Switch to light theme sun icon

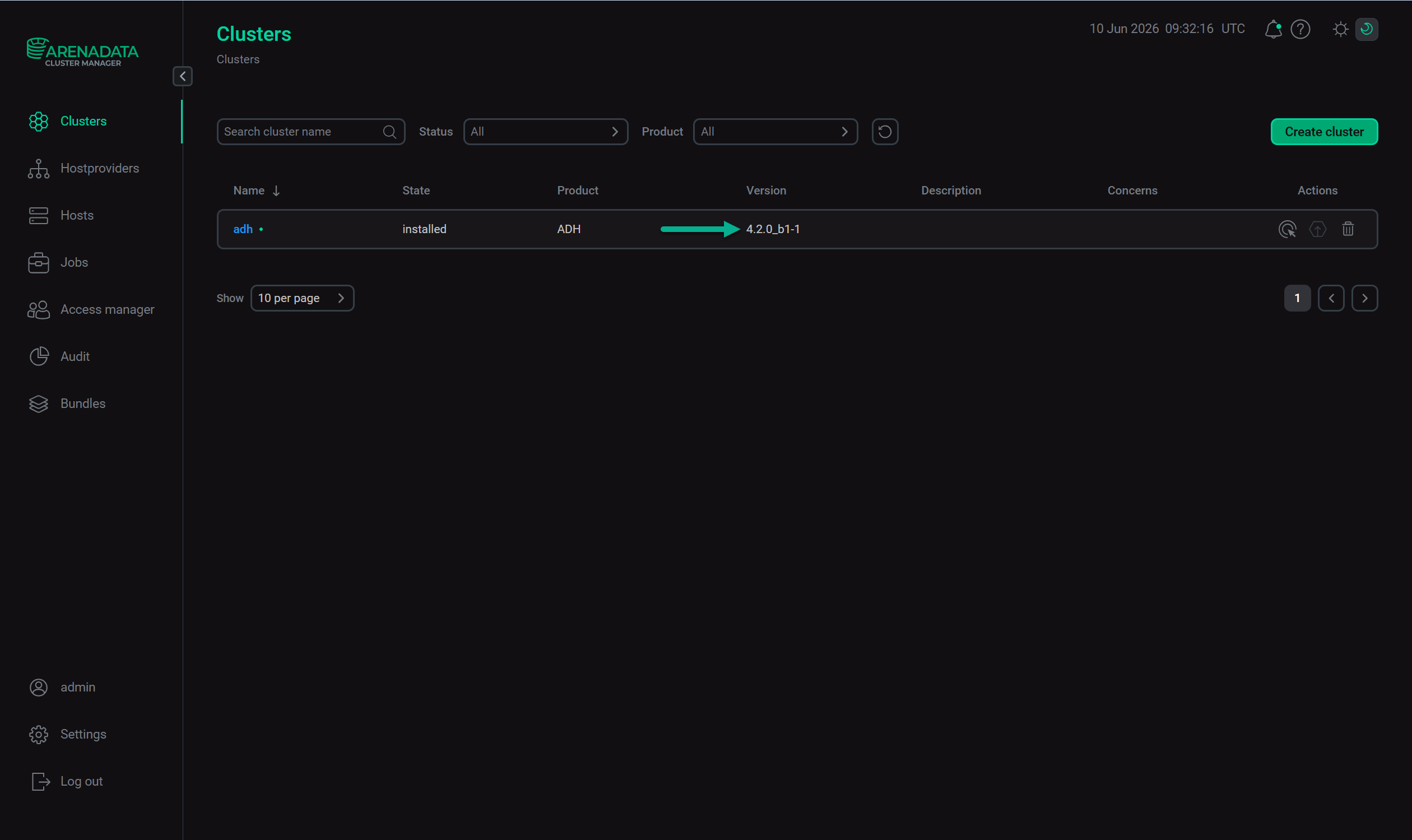click(1340, 29)
